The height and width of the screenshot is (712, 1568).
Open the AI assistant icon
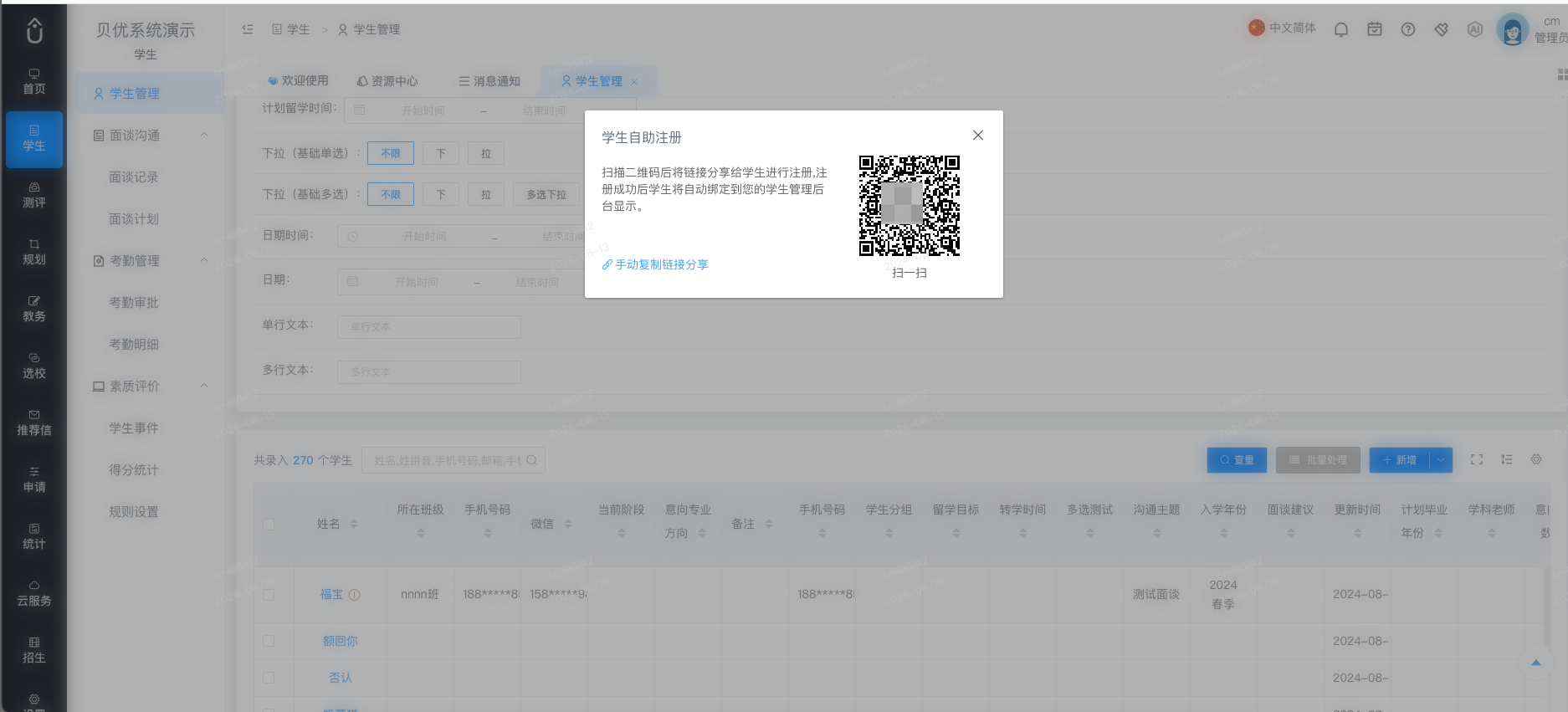[x=1475, y=29]
